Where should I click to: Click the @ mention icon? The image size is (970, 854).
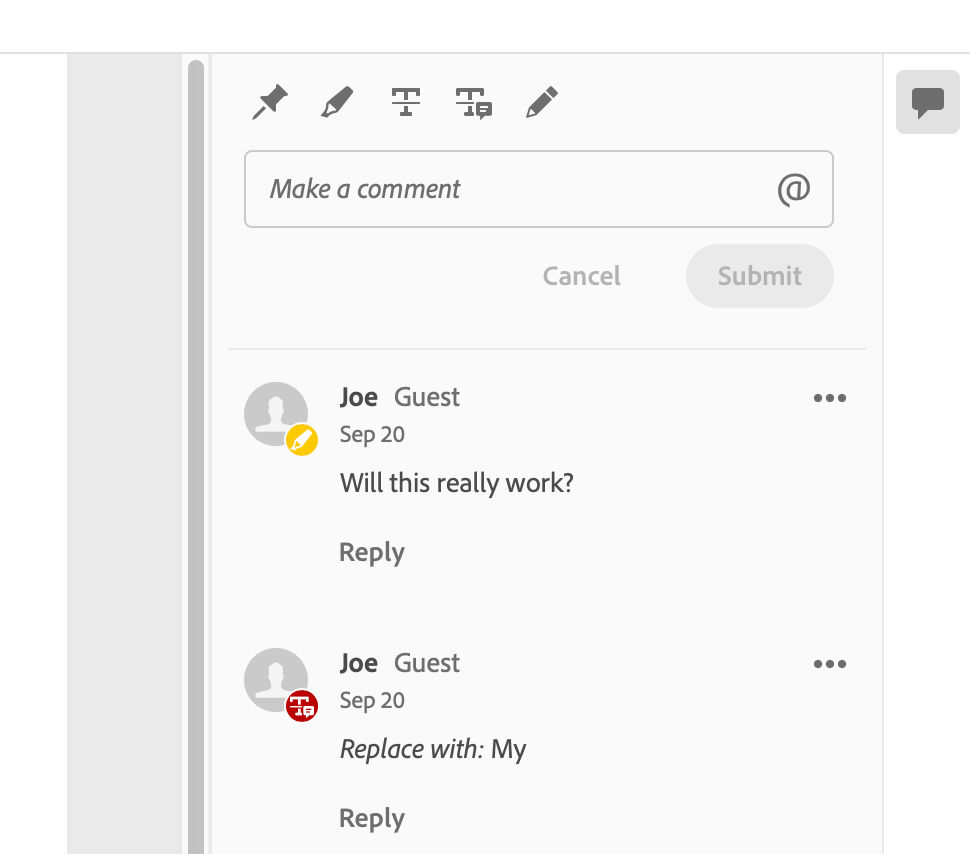click(793, 189)
